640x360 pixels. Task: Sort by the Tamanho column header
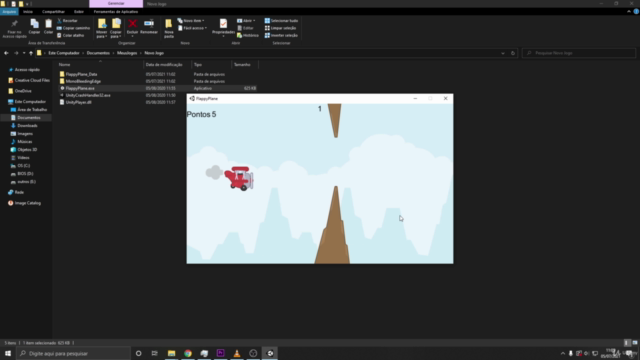pos(242,64)
